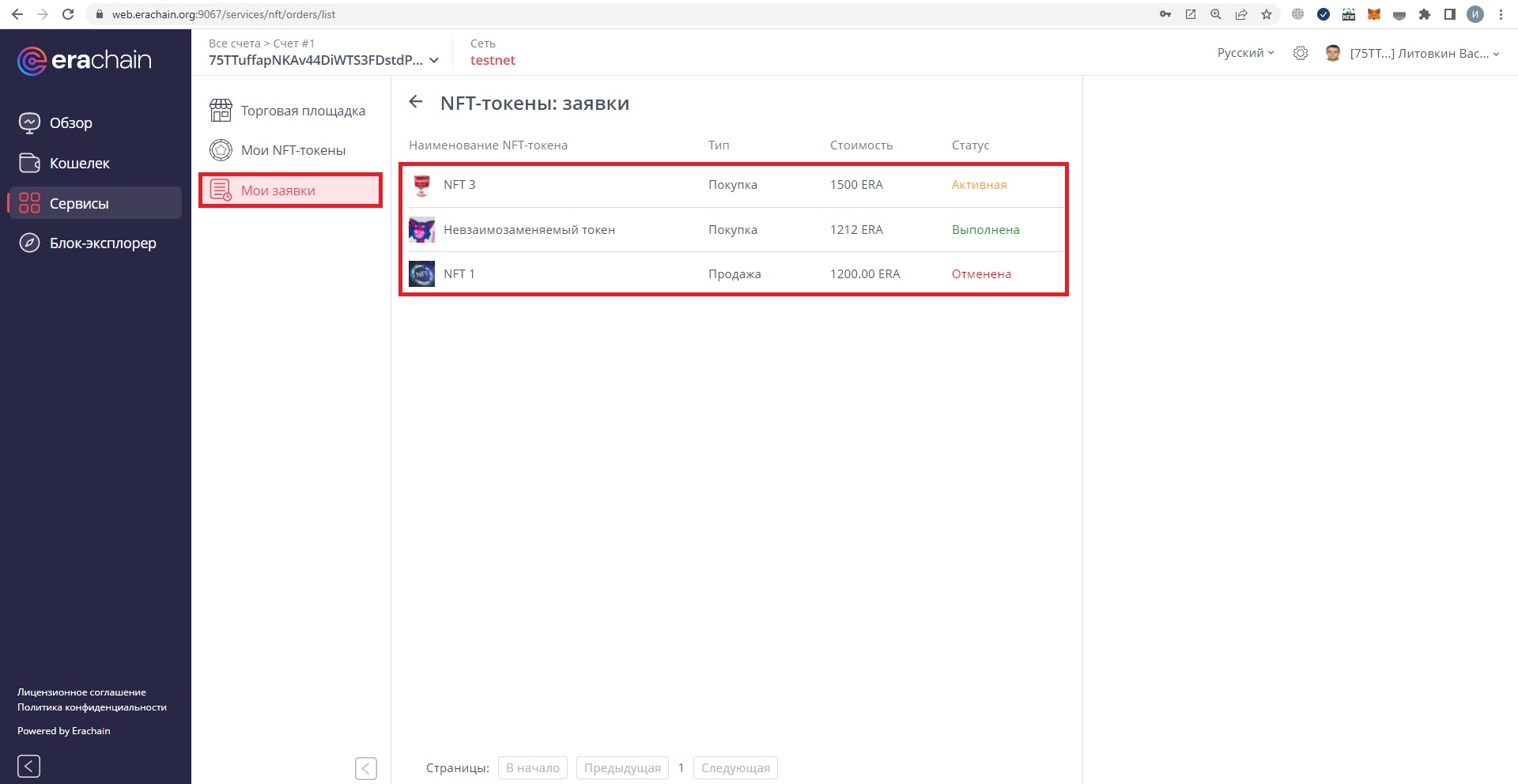The width and height of the screenshot is (1518, 784).
Task: Open the Русский language dropdown
Action: [1245, 53]
